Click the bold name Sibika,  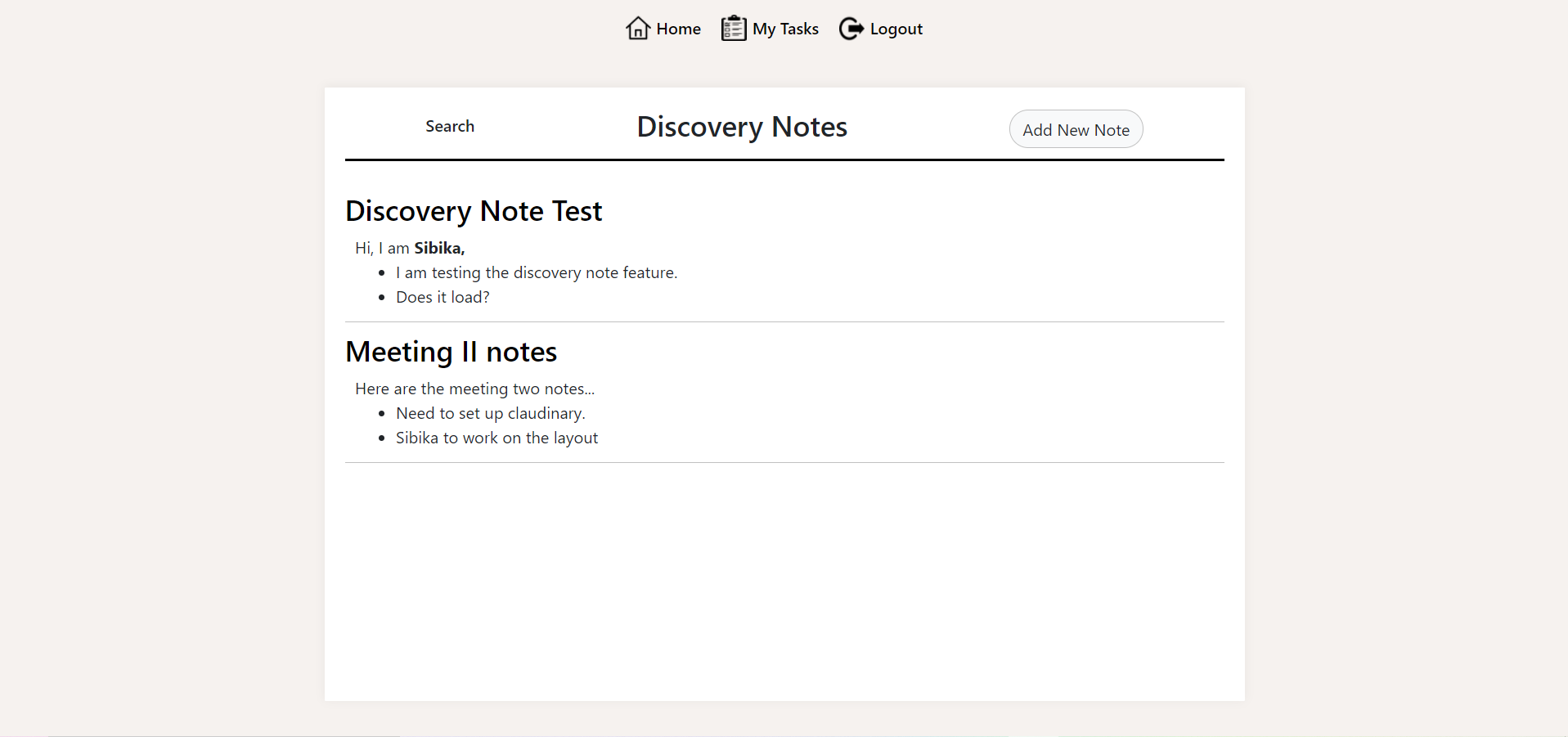point(439,248)
